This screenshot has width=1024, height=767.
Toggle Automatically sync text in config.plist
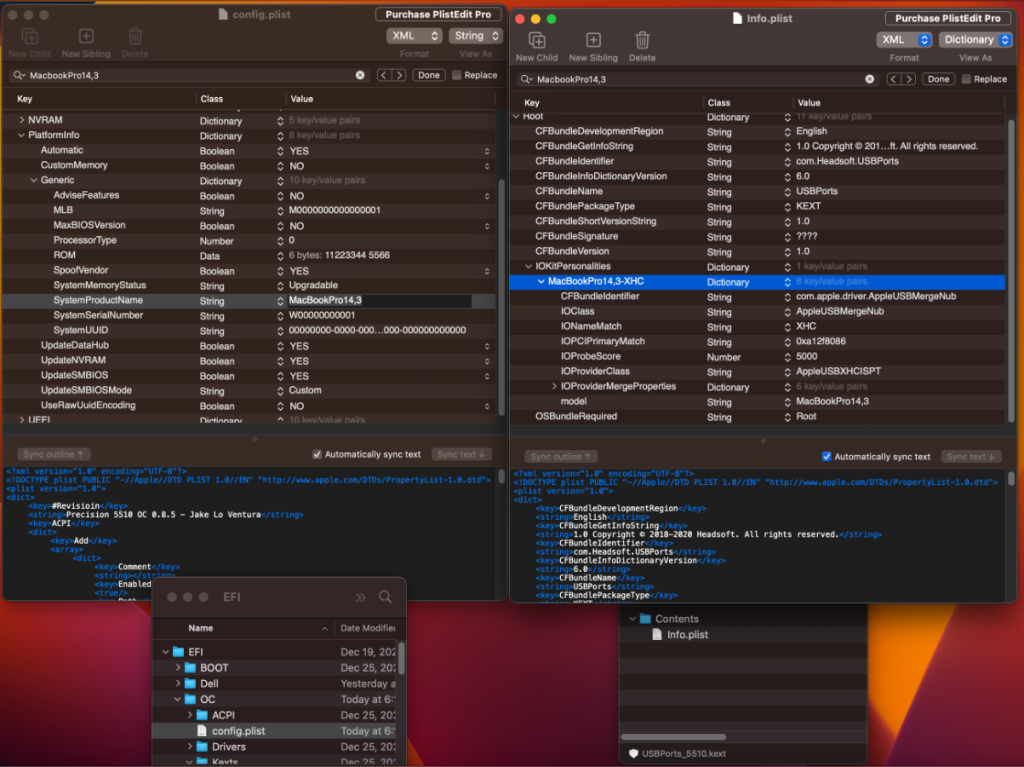point(317,454)
